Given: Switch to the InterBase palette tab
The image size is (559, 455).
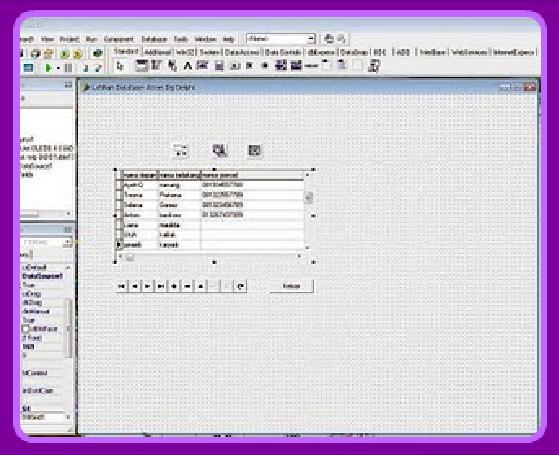Looking at the screenshot, I should point(432,52).
